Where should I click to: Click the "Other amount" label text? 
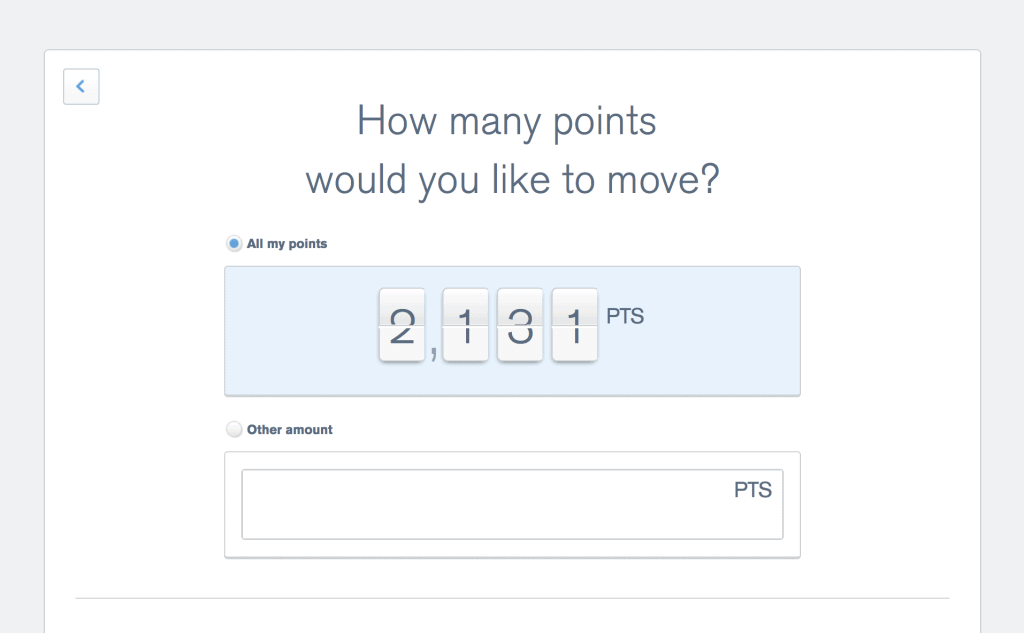[x=290, y=430]
